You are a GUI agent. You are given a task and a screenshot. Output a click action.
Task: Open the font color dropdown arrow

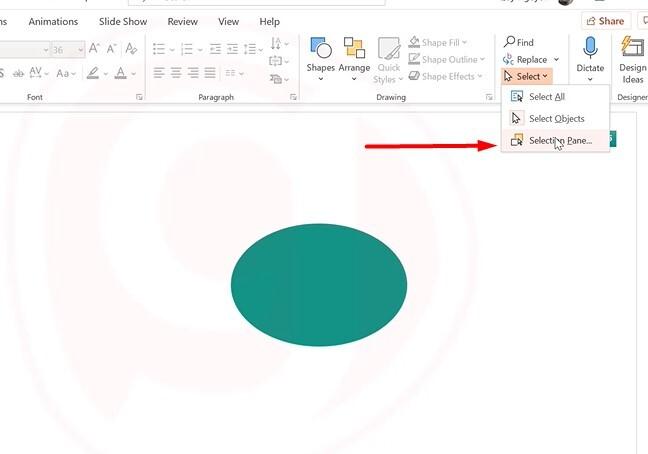pos(133,74)
